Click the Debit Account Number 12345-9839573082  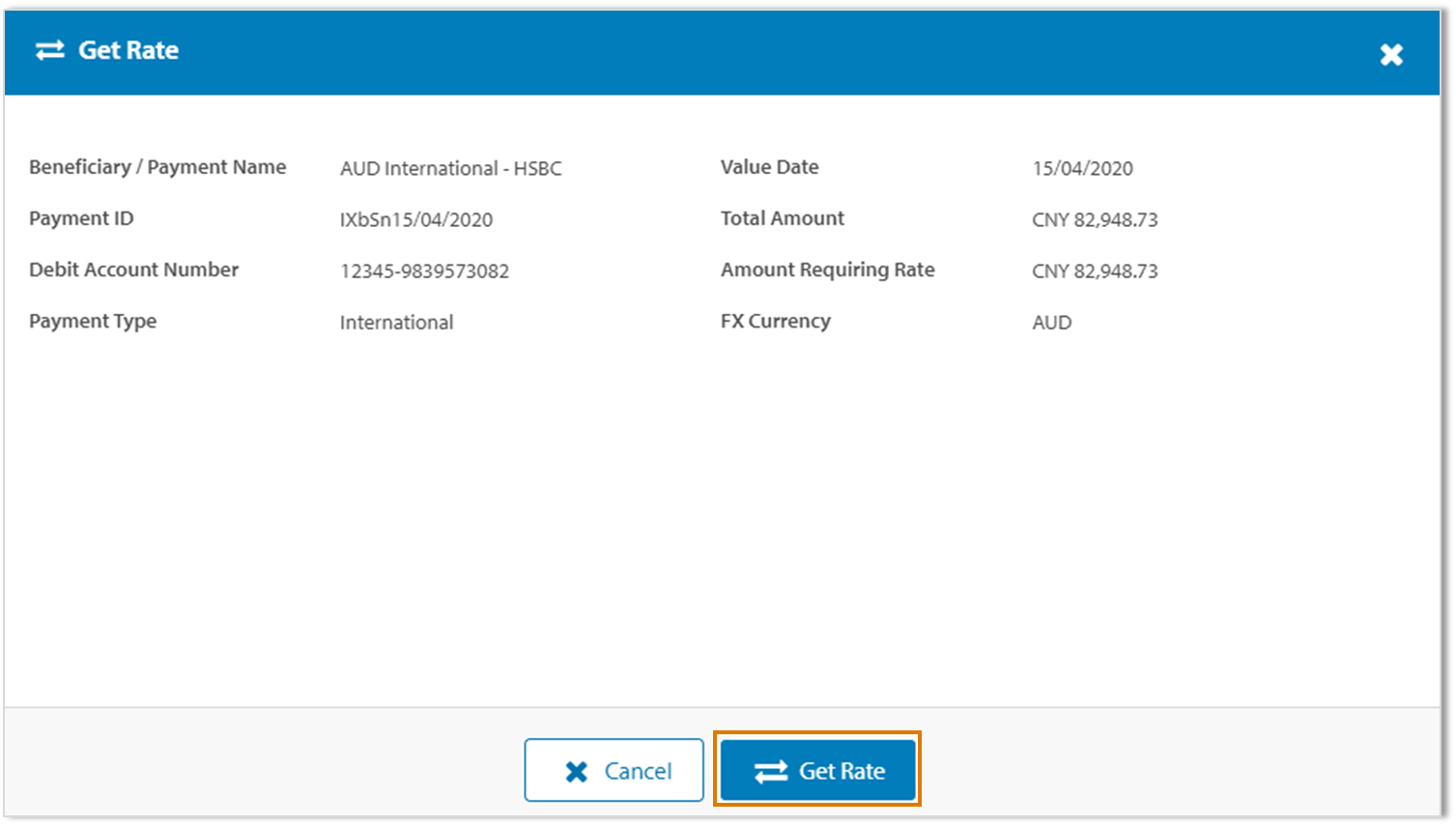pos(425,271)
